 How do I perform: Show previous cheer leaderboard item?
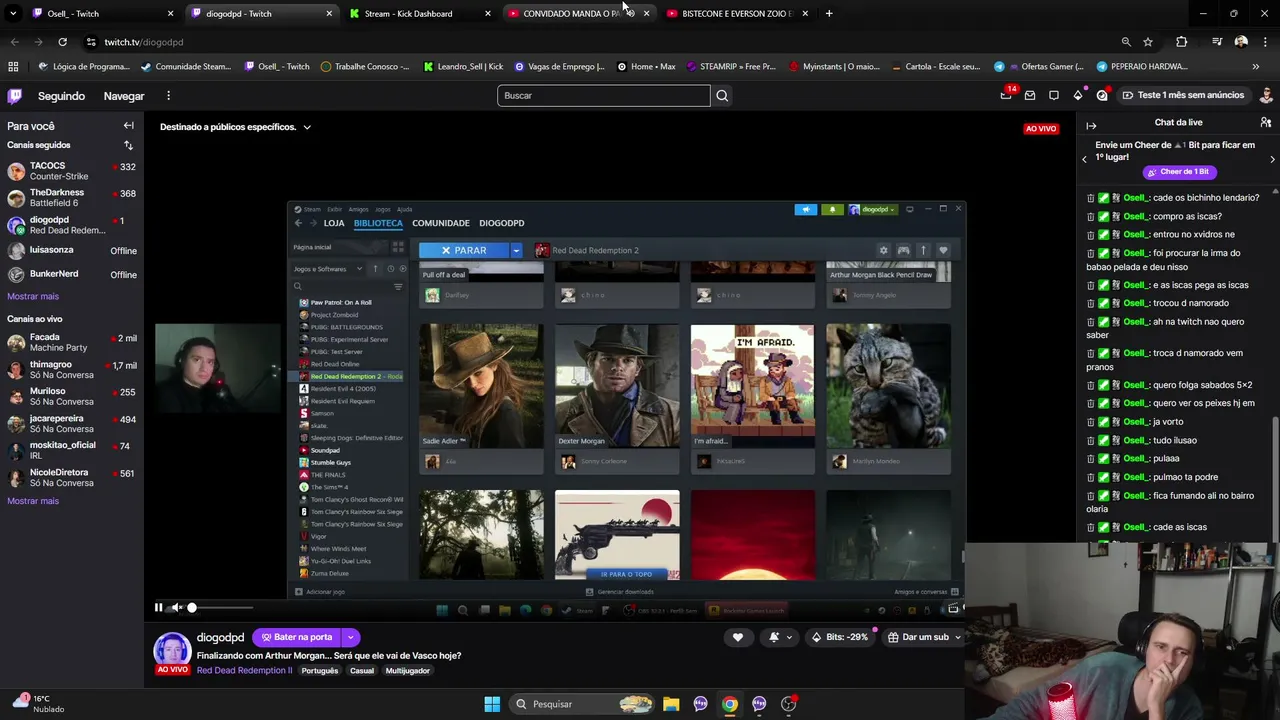1084,159
